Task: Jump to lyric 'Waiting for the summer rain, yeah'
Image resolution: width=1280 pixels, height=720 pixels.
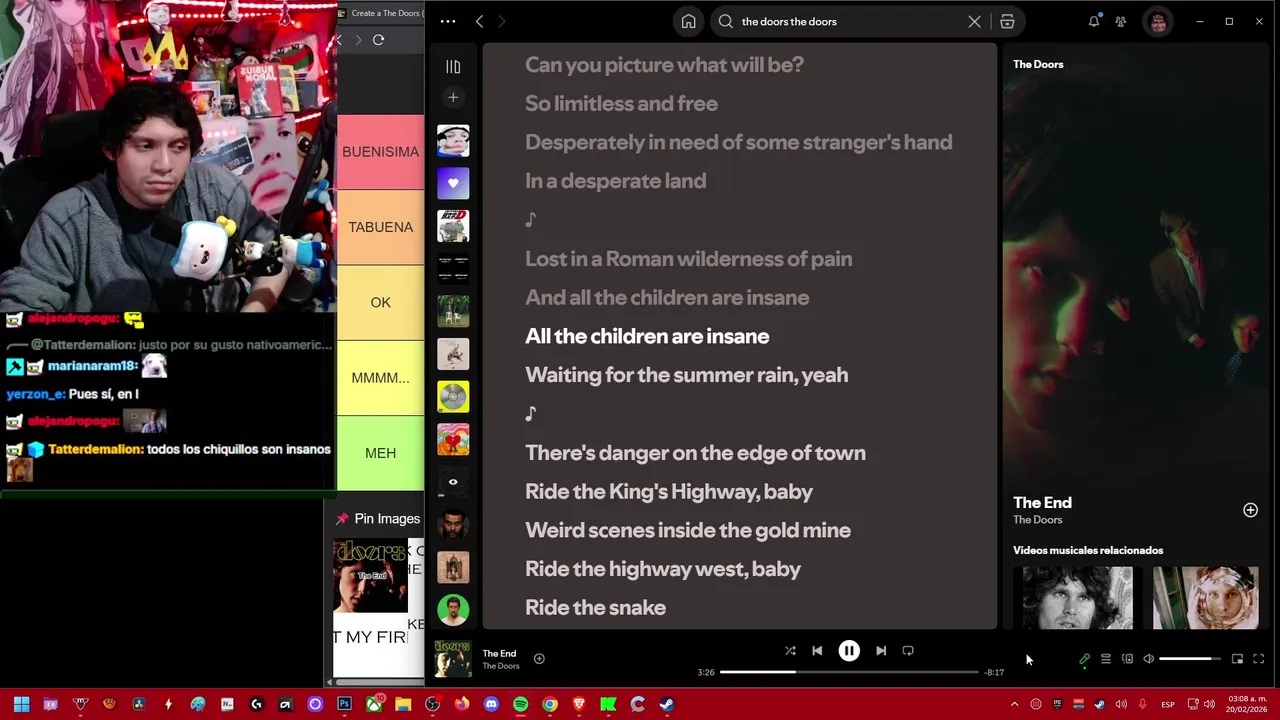Action: point(686,375)
